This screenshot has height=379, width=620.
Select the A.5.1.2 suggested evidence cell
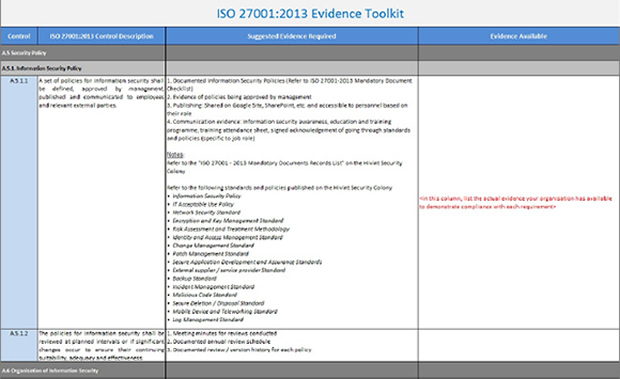pos(292,345)
